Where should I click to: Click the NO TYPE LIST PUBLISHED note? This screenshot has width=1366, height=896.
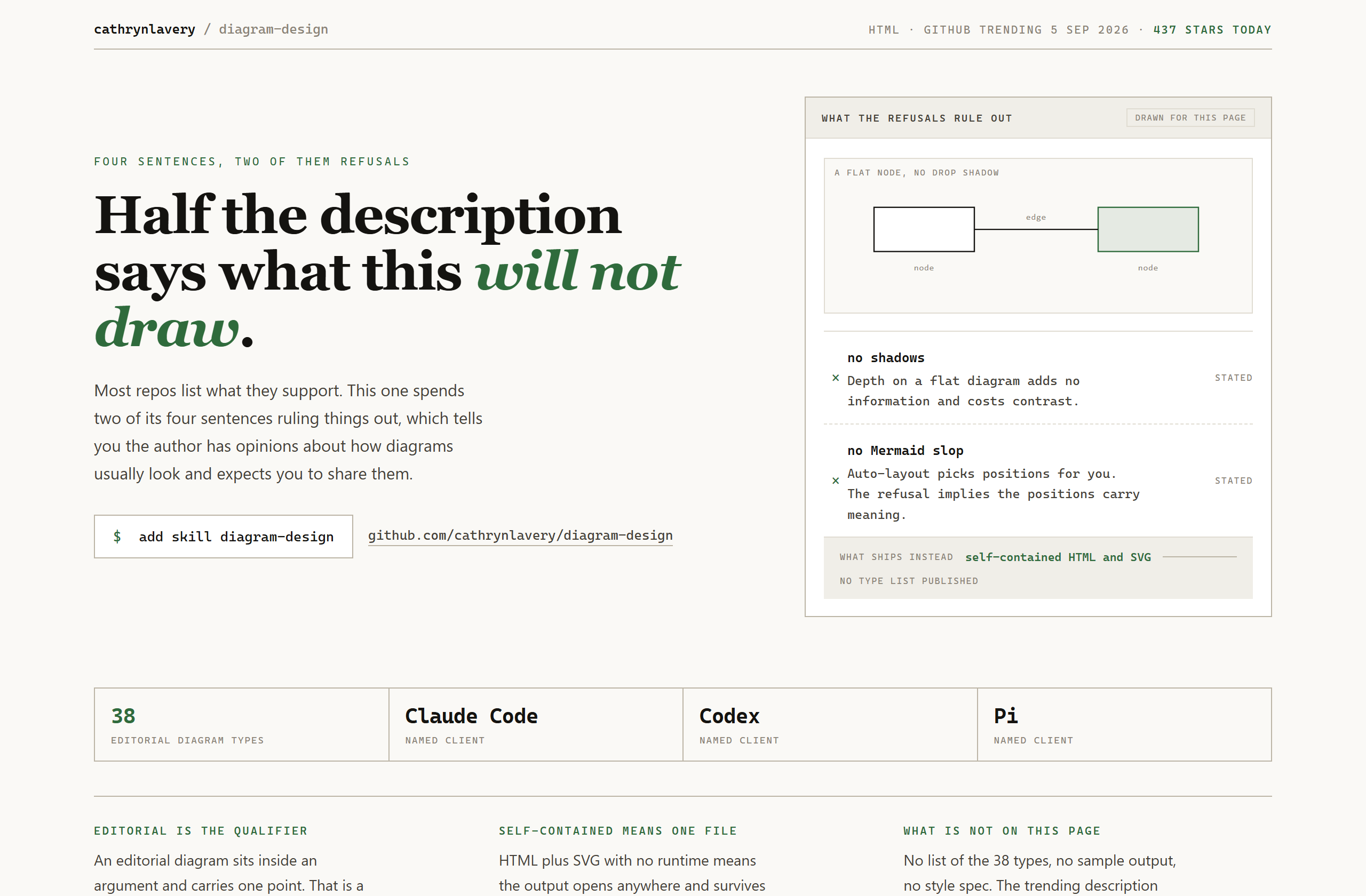pos(909,581)
